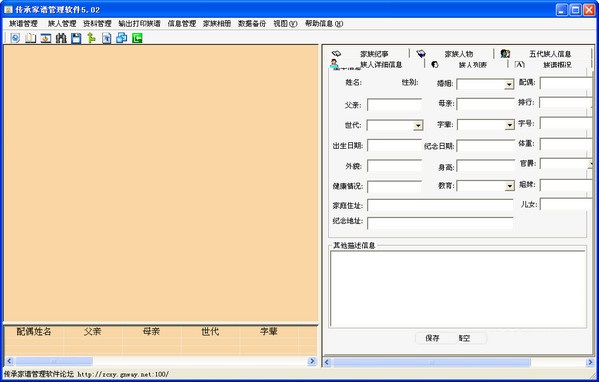Expand the 教育 dropdown
The height and width of the screenshot is (382, 599).
click(x=510, y=186)
